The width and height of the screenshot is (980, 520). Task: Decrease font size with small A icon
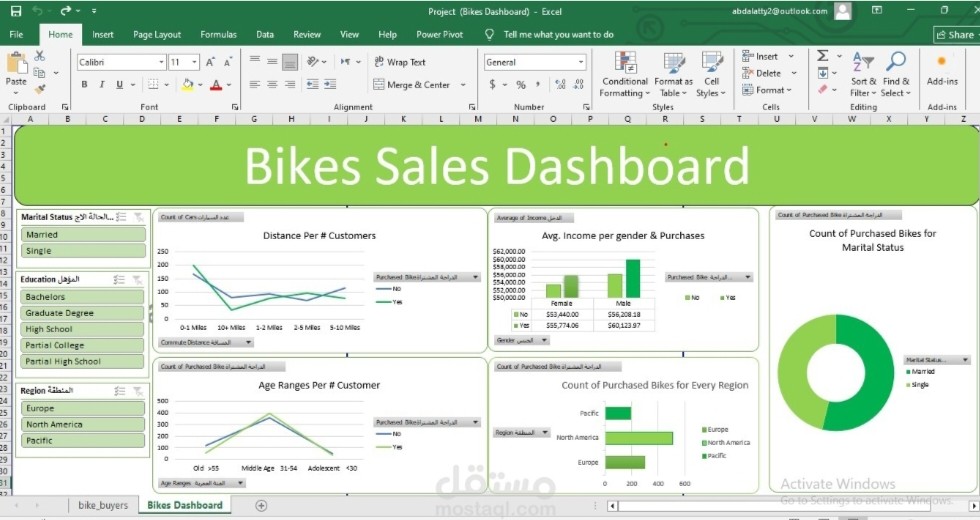click(228, 62)
